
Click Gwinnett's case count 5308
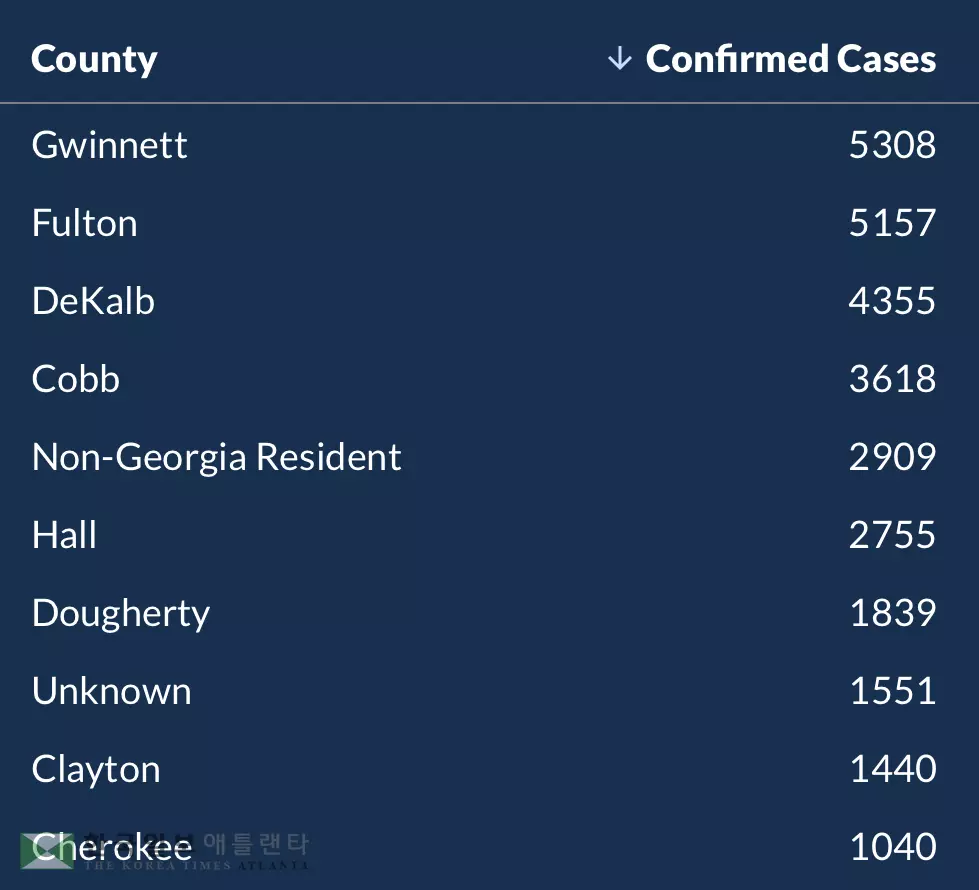tap(892, 145)
